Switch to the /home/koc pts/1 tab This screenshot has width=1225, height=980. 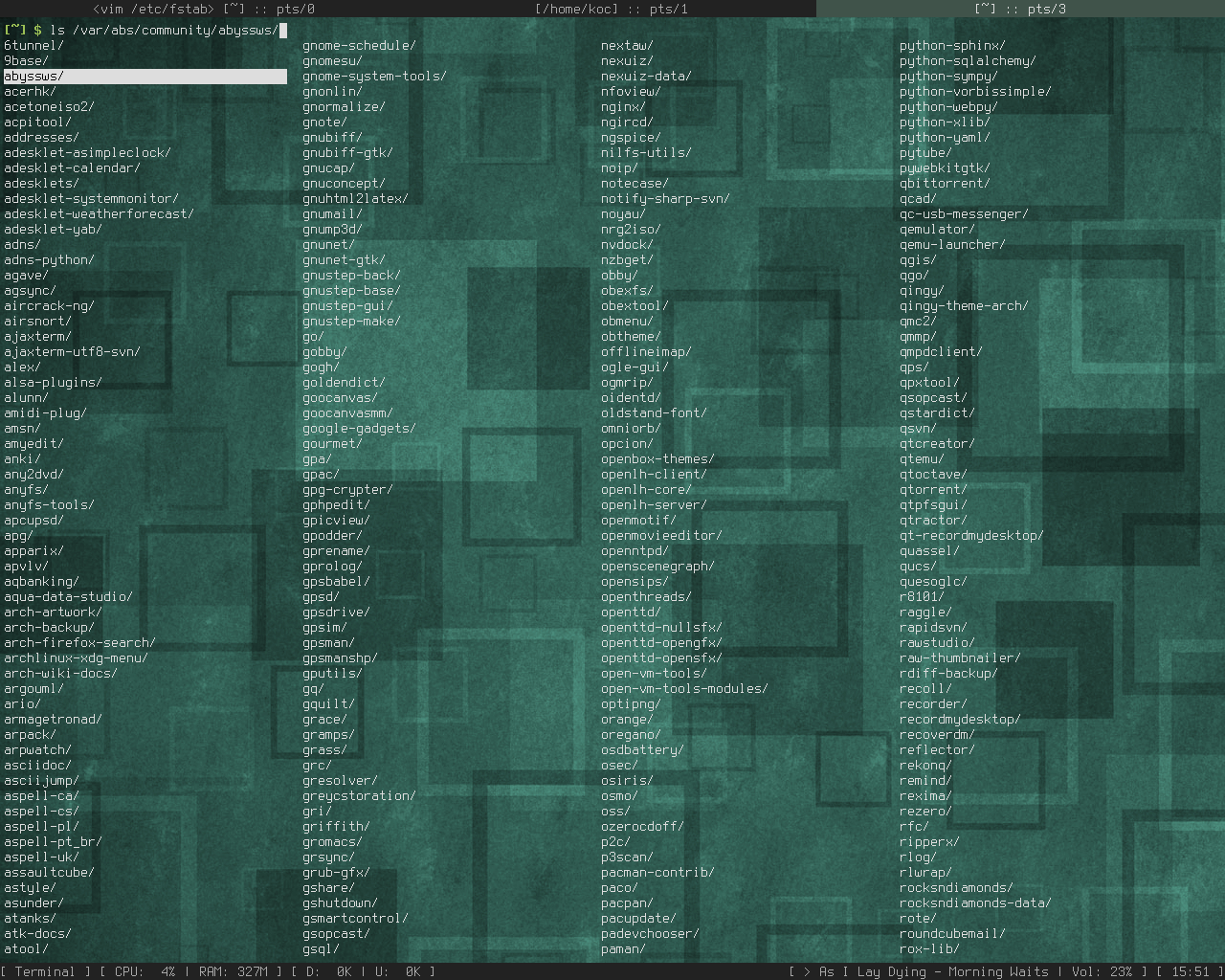612,9
